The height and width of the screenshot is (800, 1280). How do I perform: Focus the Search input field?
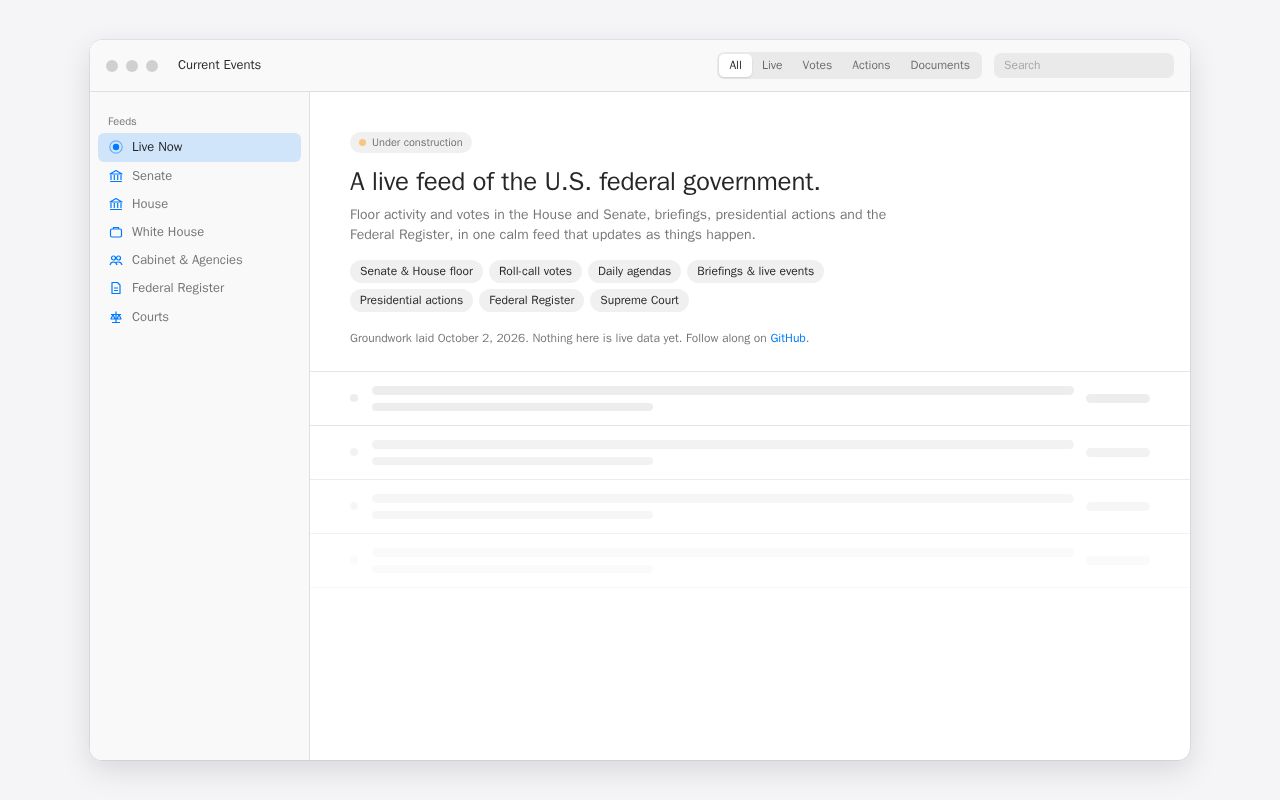(x=1084, y=65)
